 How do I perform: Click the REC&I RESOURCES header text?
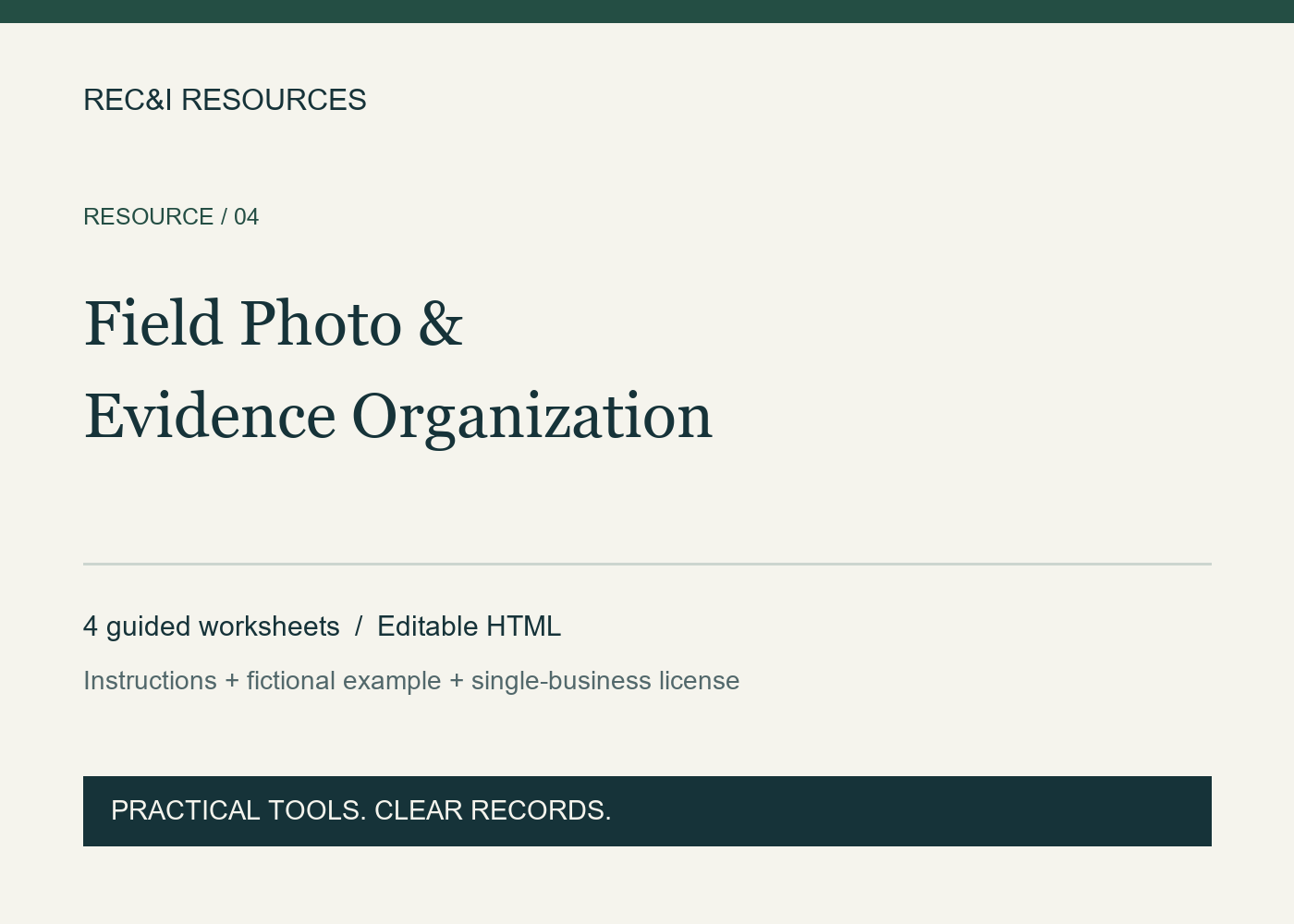225,100
